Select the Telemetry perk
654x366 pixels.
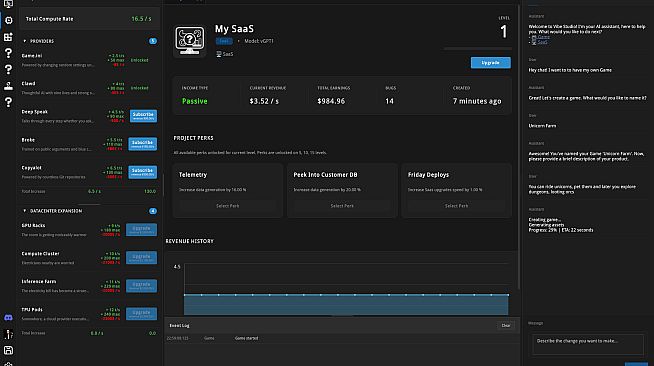pyautogui.click(x=228, y=206)
